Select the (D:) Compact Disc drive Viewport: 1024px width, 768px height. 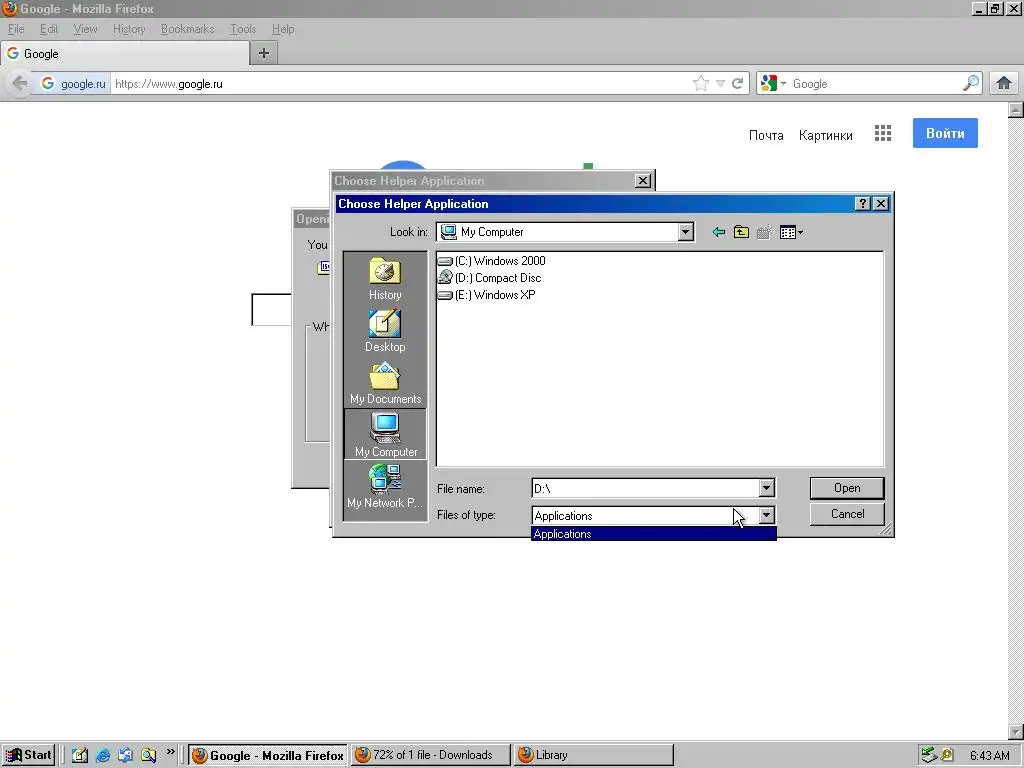[x=490, y=278]
